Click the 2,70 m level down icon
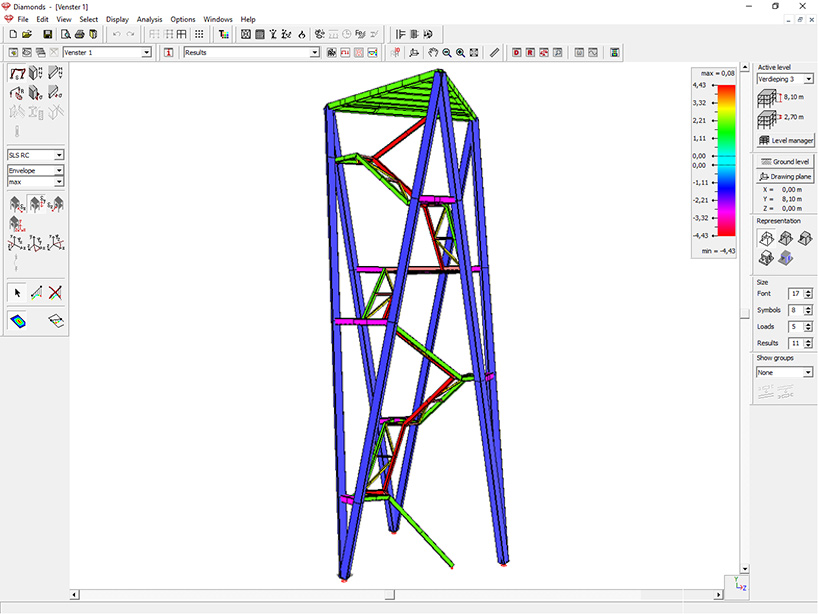This screenshot has width=818, height=614. [x=767, y=118]
